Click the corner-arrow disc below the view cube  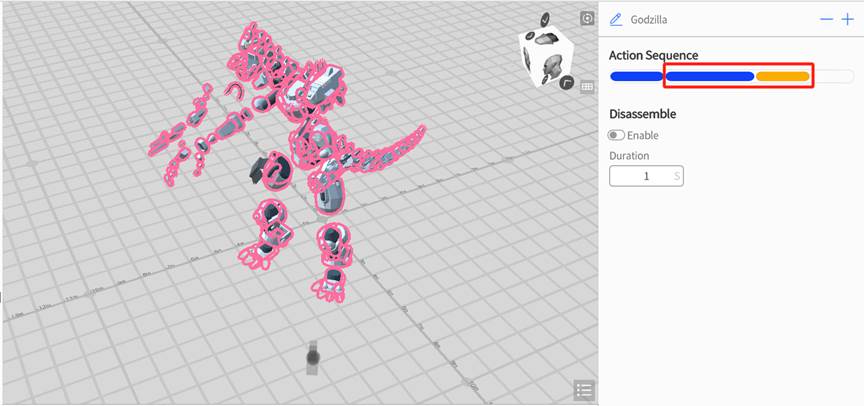566,83
